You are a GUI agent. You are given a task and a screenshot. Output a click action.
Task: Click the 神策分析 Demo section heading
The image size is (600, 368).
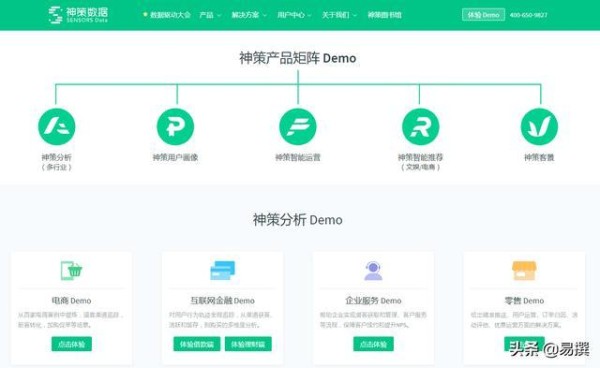click(x=297, y=220)
